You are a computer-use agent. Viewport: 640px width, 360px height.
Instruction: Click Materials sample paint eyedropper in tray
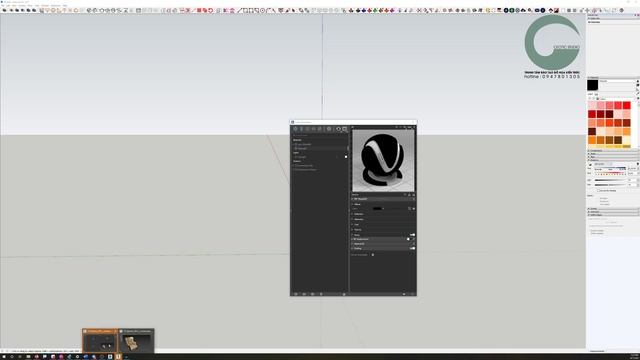[x=638, y=93]
